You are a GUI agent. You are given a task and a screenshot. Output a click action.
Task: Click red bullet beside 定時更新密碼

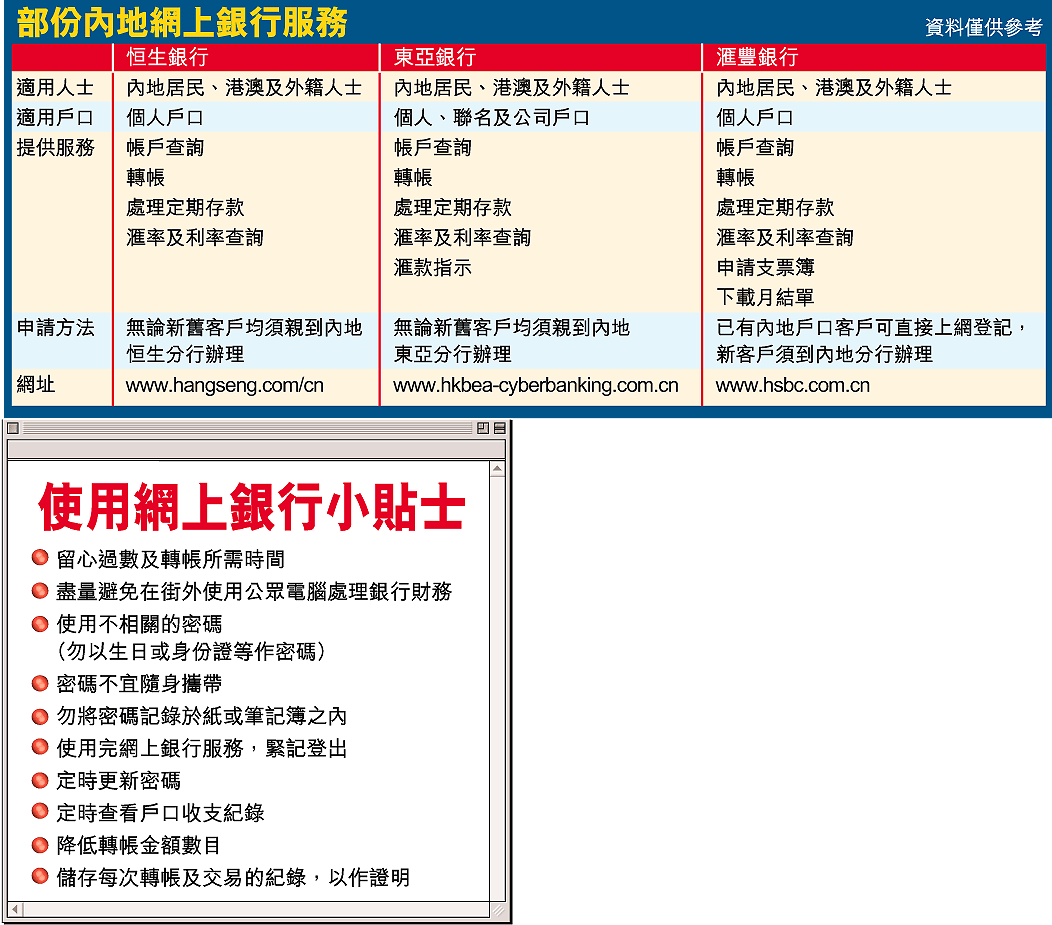40,780
